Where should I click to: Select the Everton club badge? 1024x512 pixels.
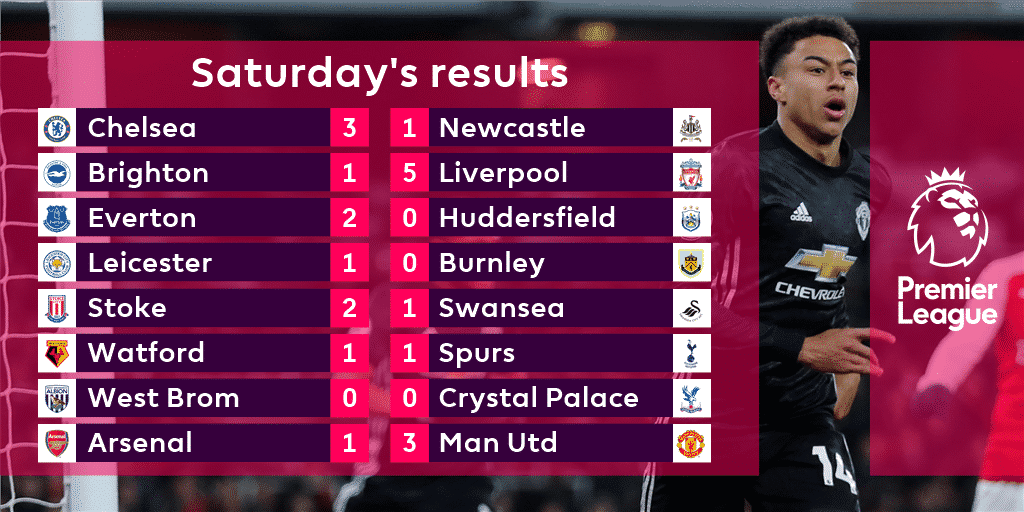(56, 218)
